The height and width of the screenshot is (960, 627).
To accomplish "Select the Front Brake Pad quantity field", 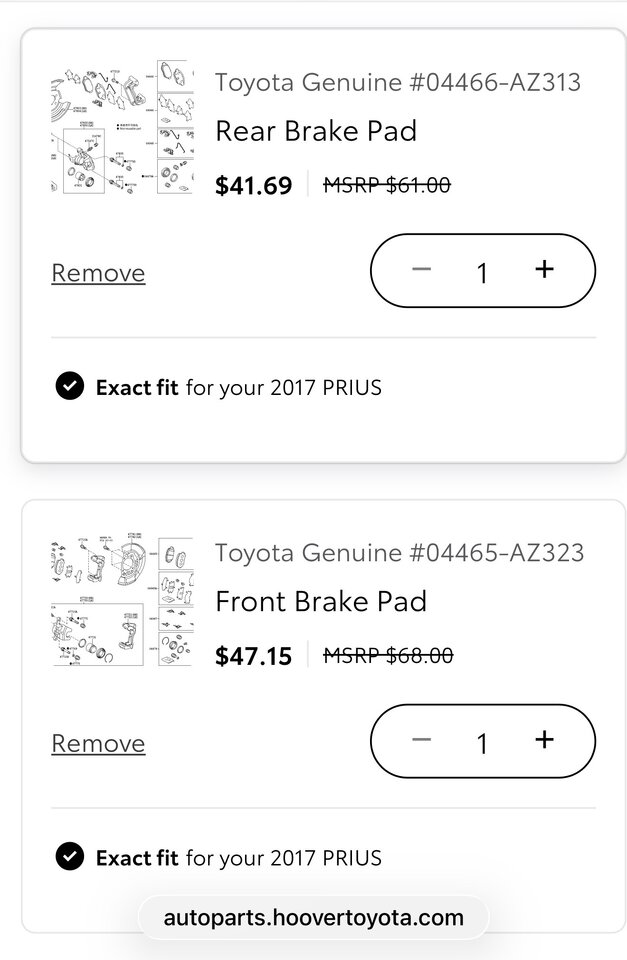I will (x=482, y=742).
